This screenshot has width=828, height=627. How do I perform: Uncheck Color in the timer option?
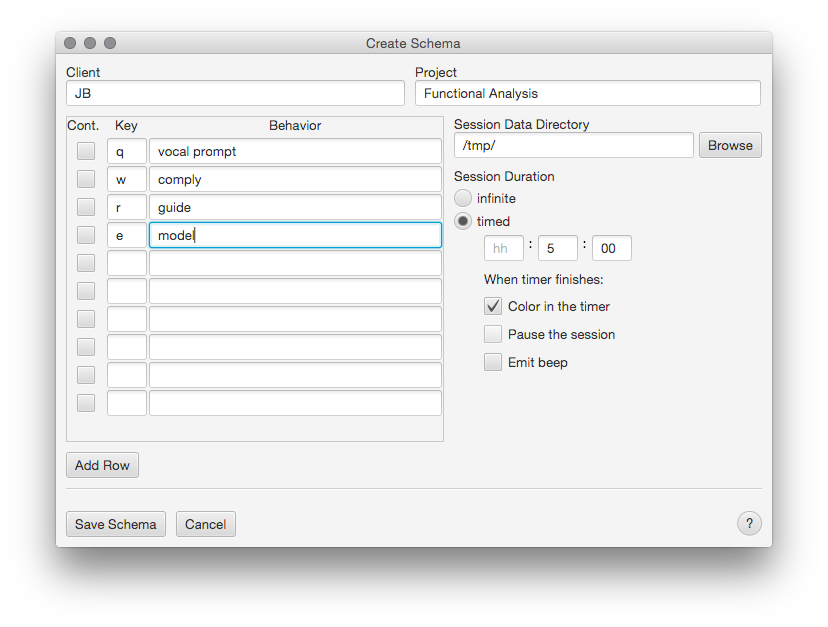point(493,306)
